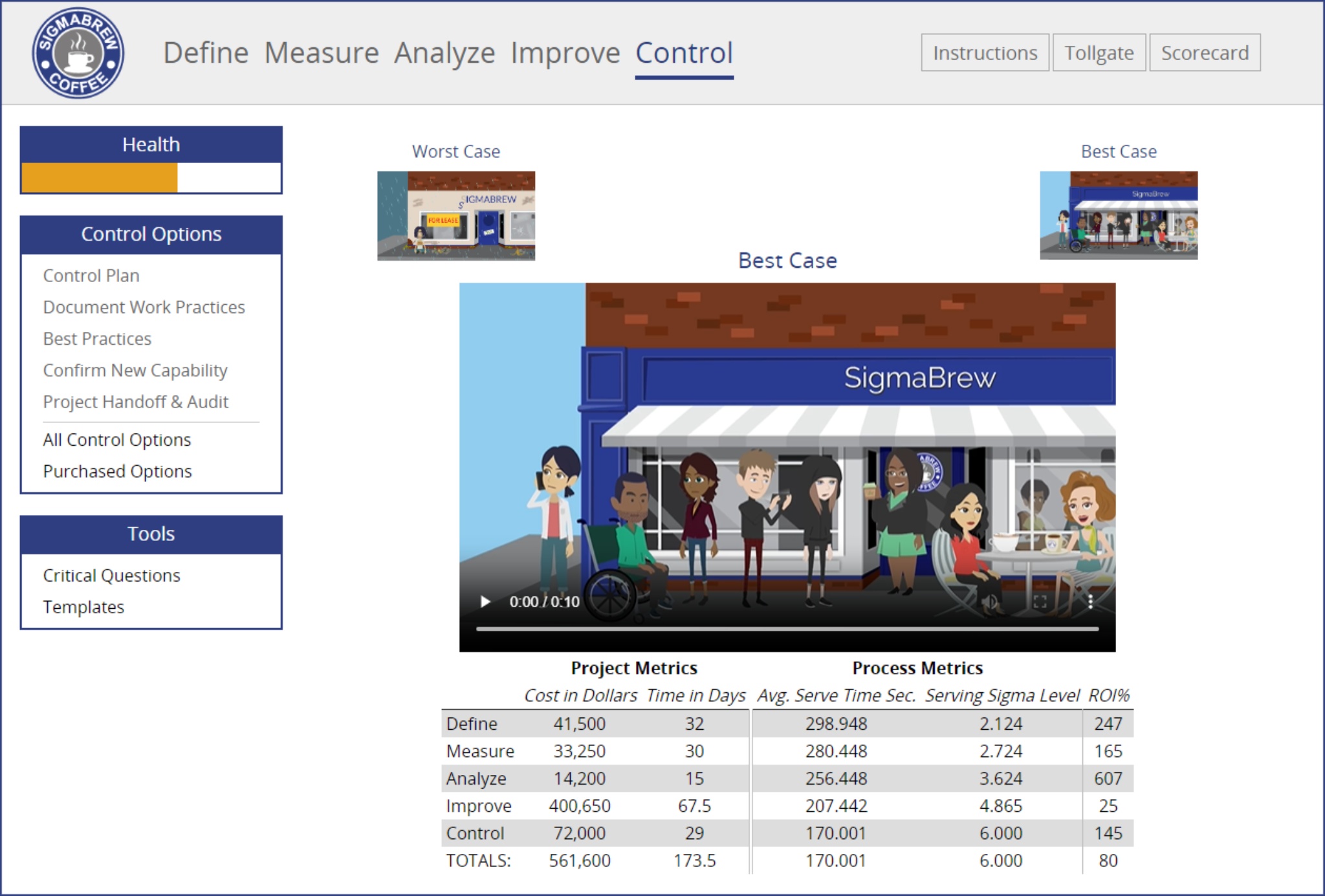Click the Tollgate button
1325x896 pixels.
tap(1099, 53)
